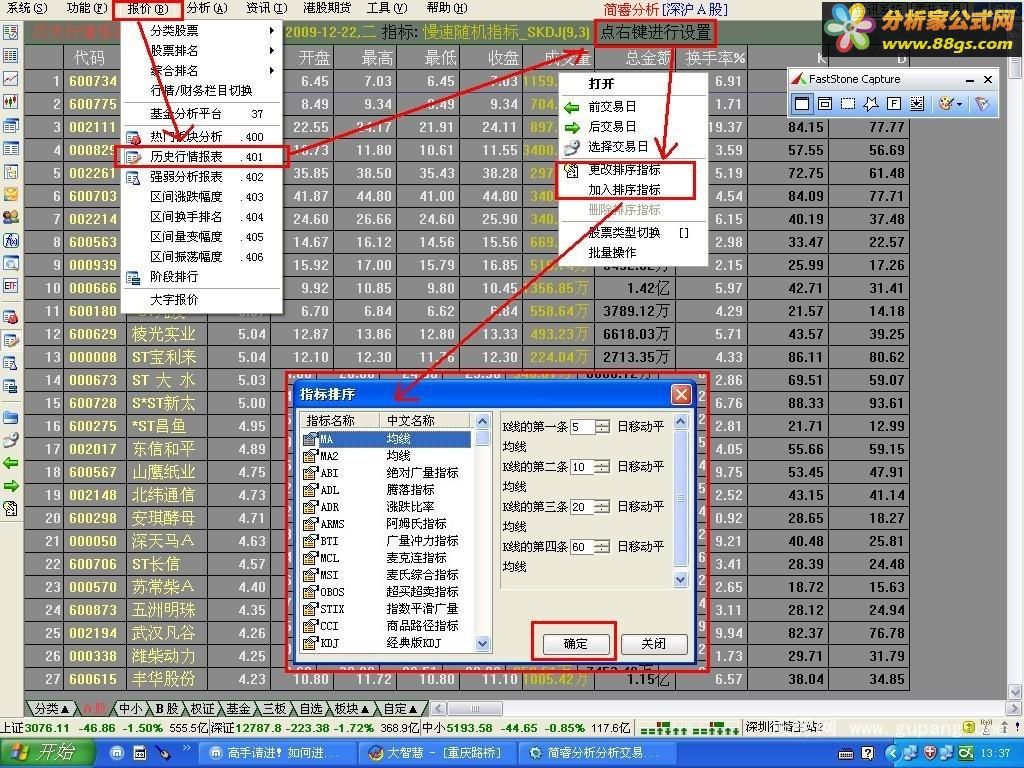Click the parameter panel scroll down arrow
This screenshot has width=1024, height=768.
680,579
